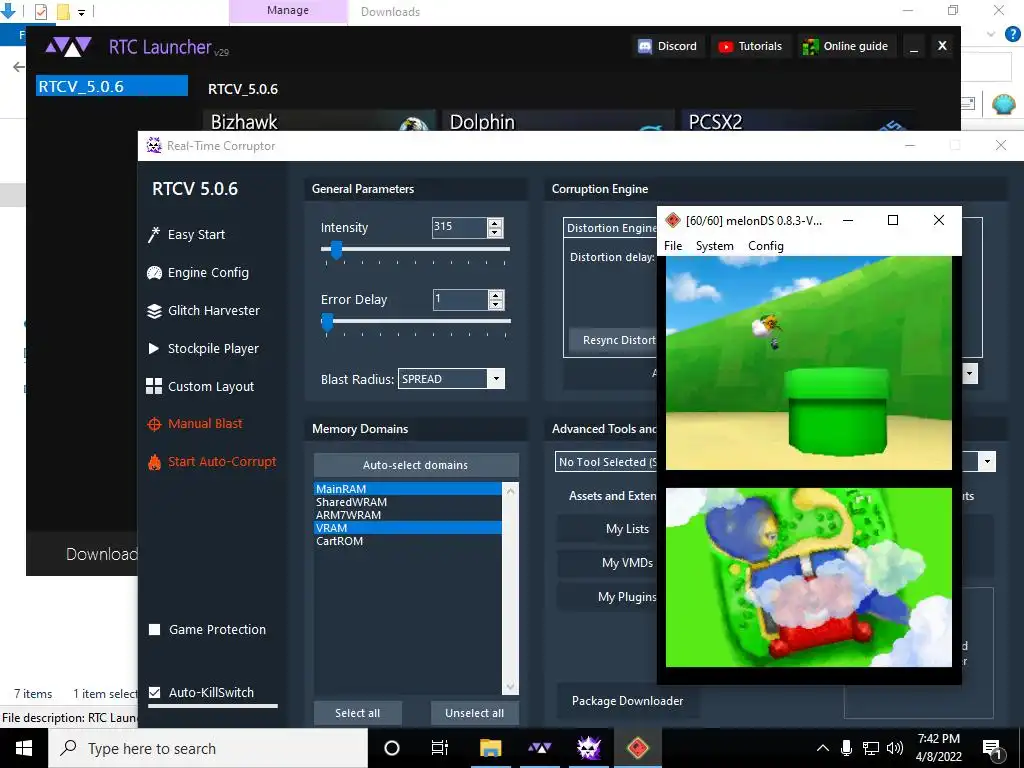Click RTC Launcher logo
1024x768 pixels.
click(x=68, y=47)
